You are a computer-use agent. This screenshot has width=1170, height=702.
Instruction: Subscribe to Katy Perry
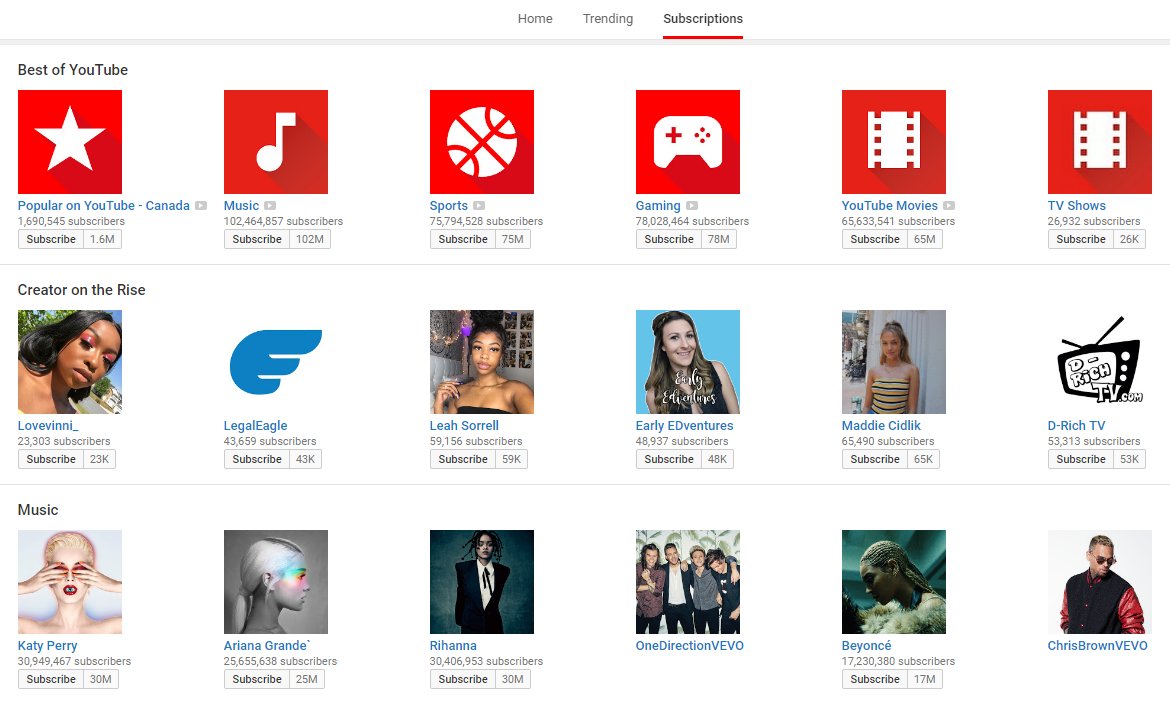[x=51, y=680]
